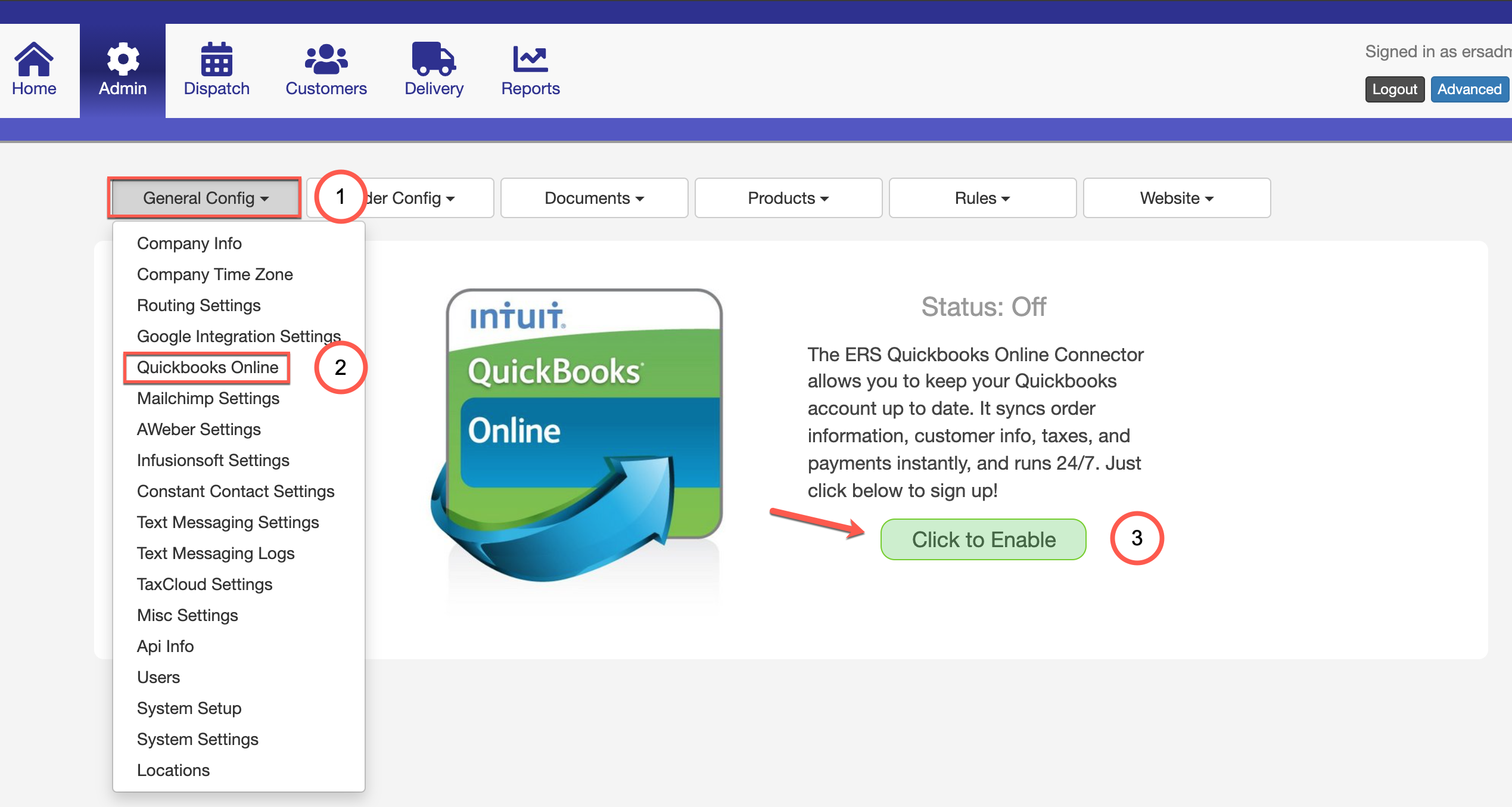Switch to Advanced mode button

tap(1469, 89)
